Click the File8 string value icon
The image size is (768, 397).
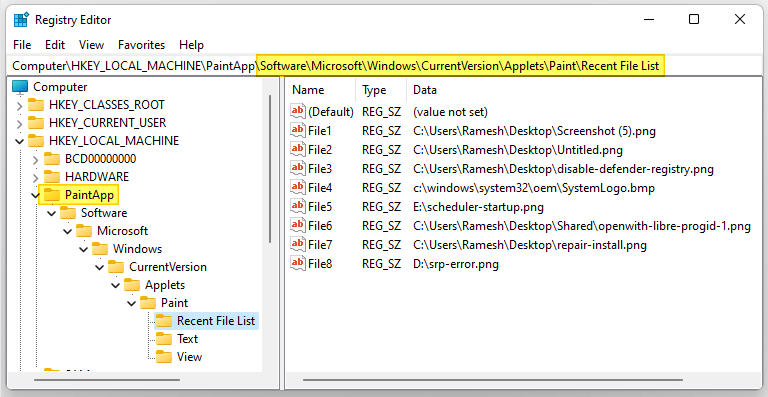pyautogui.click(x=297, y=263)
